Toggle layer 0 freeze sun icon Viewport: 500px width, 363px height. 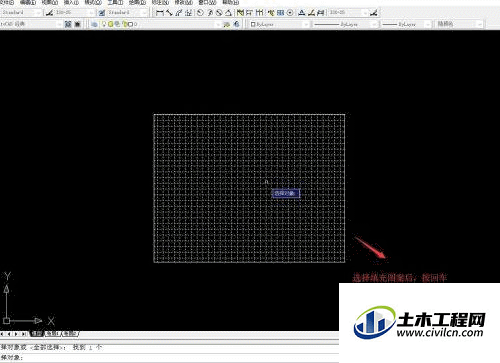click(111, 24)
